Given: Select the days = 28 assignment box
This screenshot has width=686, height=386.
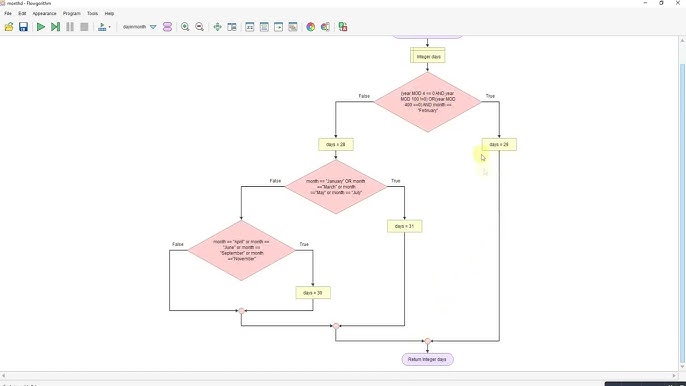Looking at the screenshot, I should point(336,144).
